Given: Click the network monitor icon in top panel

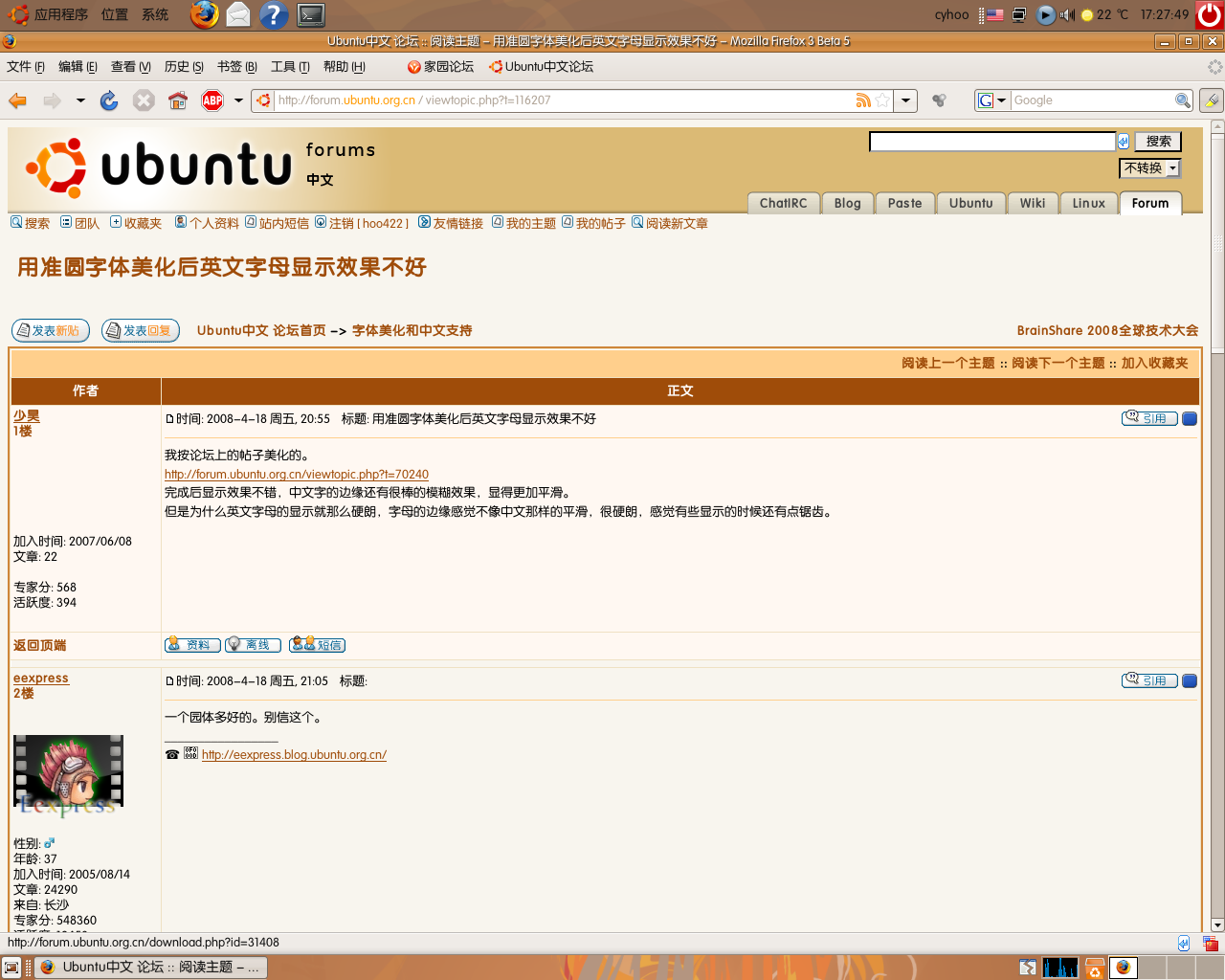Looking at the screenshot, I should pos(1019,14).
